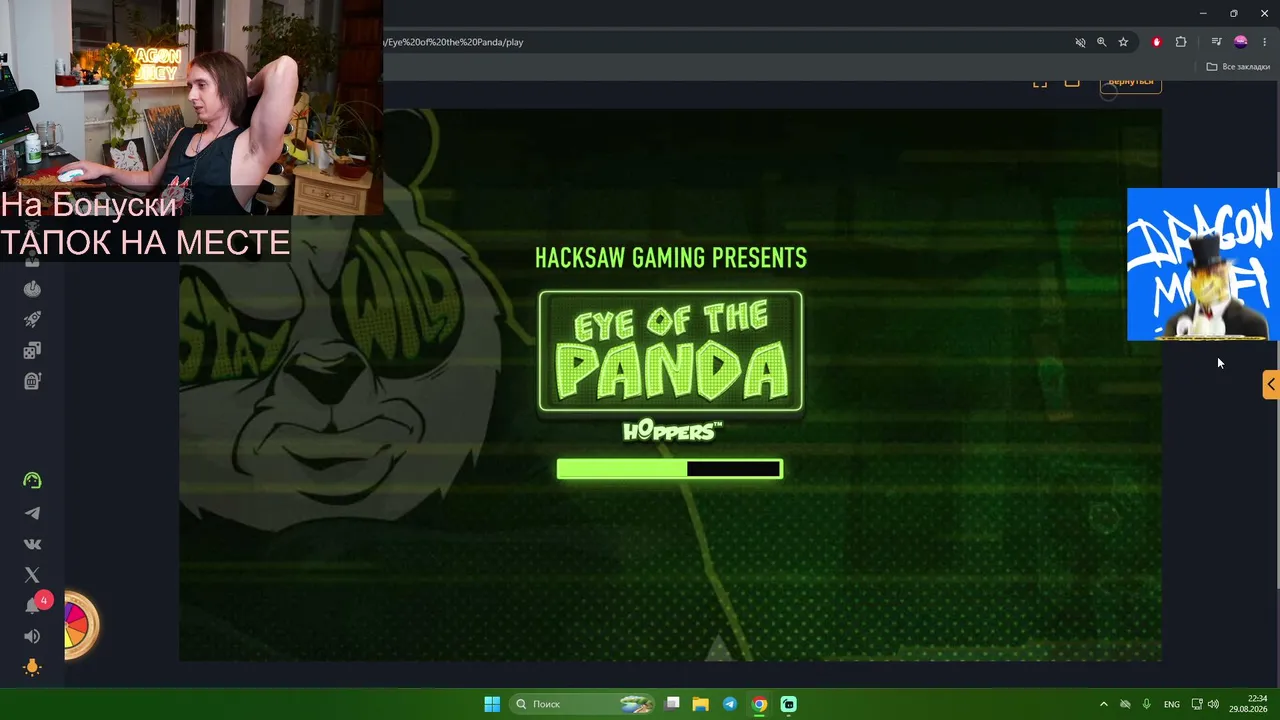Open the Telegram link in sidebar
The width and height of the screenshot is (1280, 720).
point(32,513)
